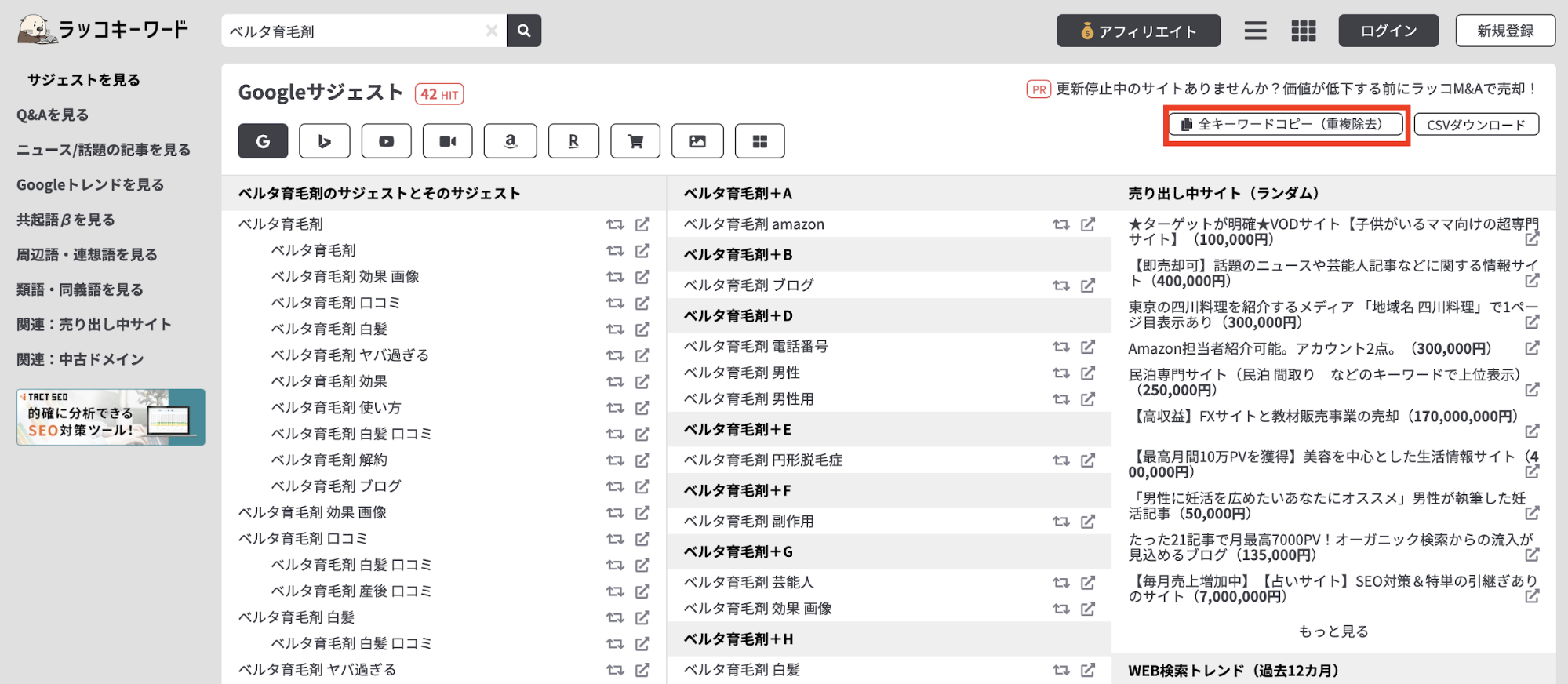Copy all keywords with 全キーワードコピー
This screenshot has height=684, width=1568.
coord(1286,125)
